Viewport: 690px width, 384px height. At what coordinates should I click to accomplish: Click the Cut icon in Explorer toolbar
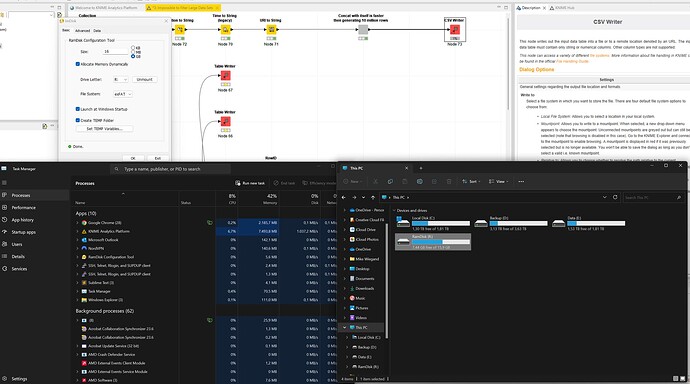tap(375, 181)
